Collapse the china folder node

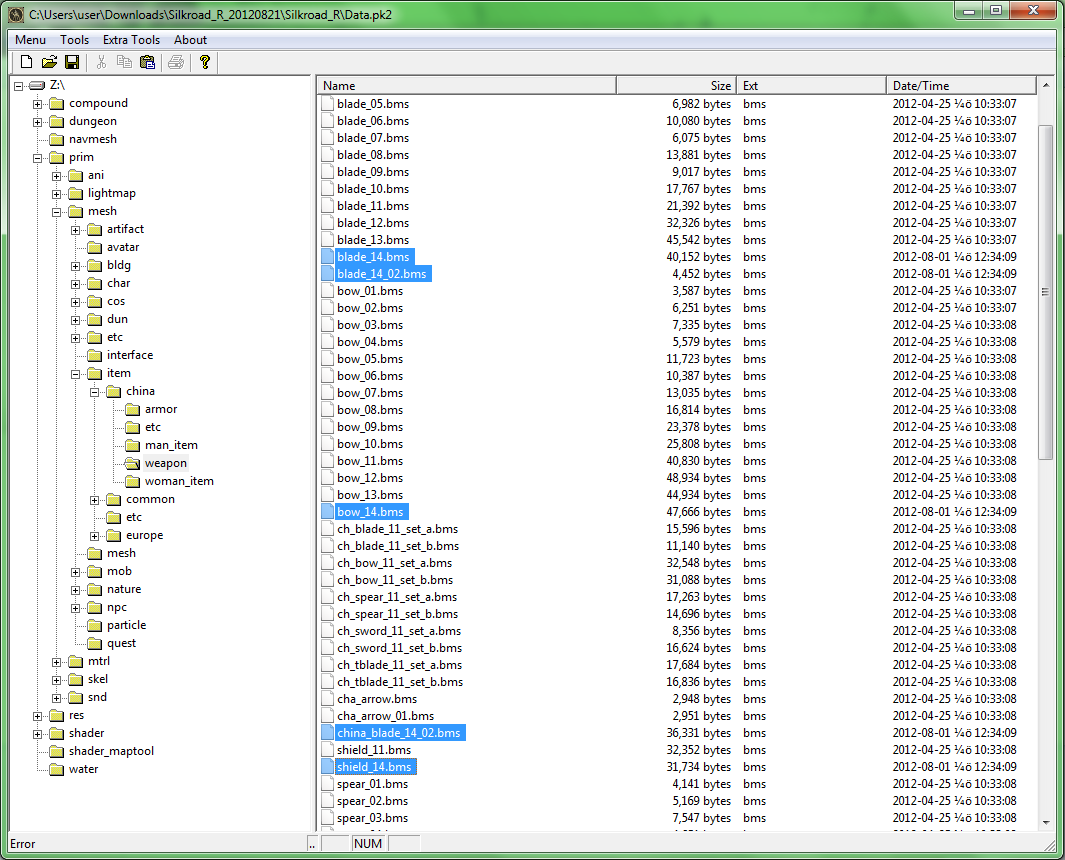(94, 391)
